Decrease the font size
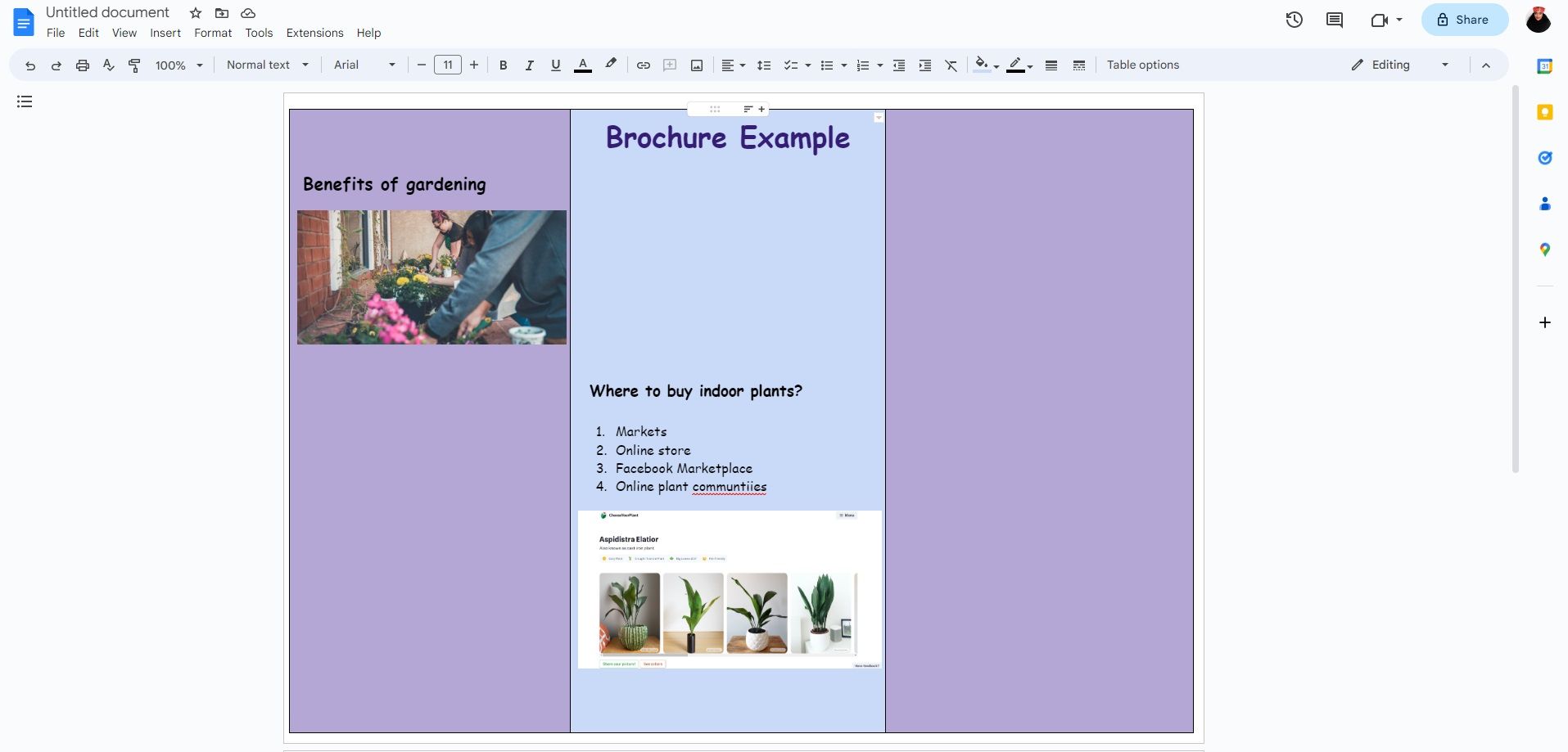The image size is (1568, 752). click(422, 65)
